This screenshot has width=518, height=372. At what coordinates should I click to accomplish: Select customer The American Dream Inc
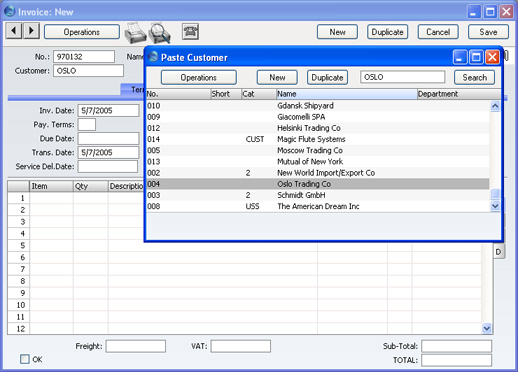(x=318, y=206)
